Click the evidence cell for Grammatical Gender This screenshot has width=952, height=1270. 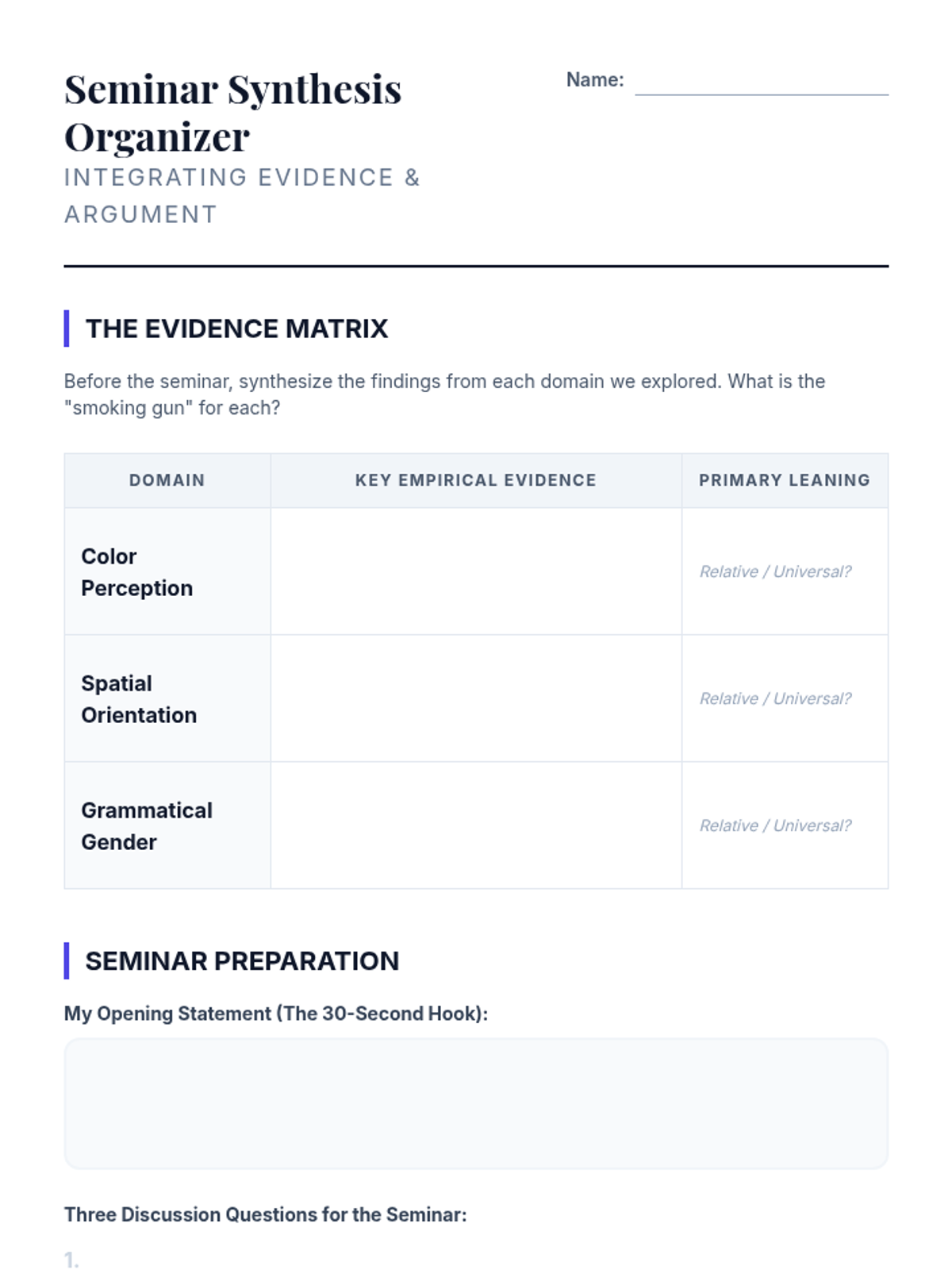pos(475,825)
